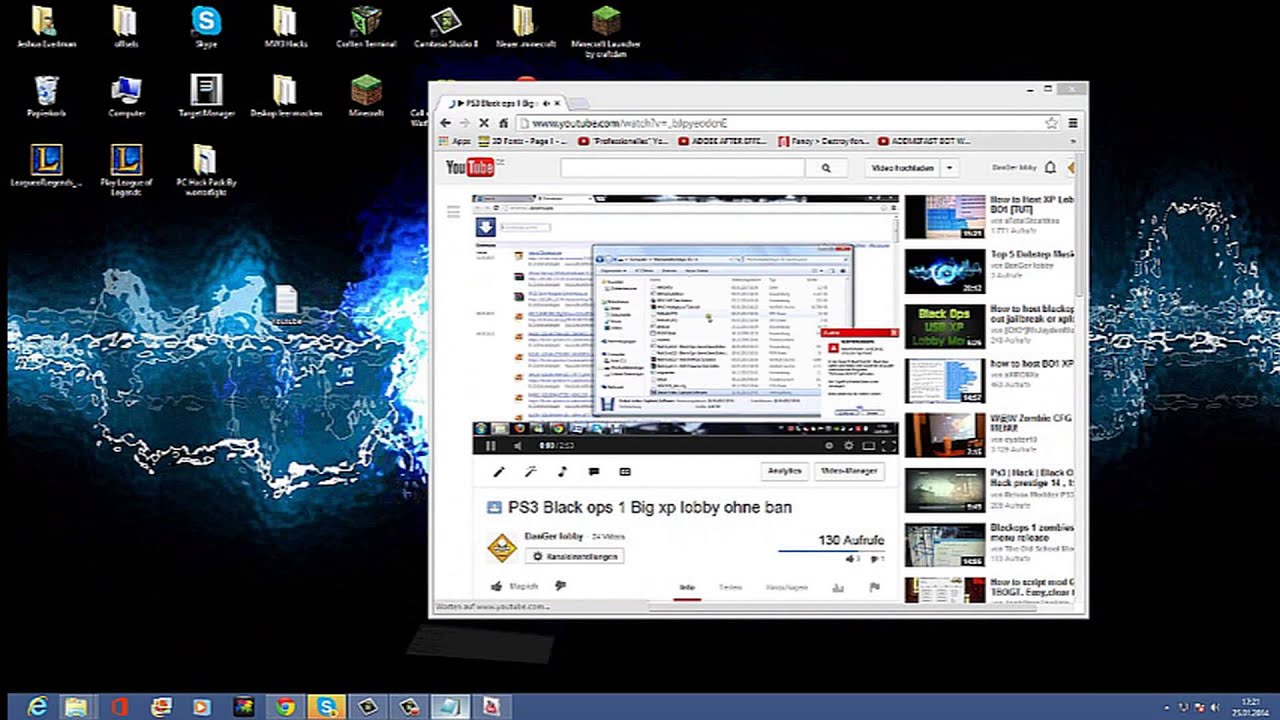
Task: Dislike the video with thumbs down
Action: coord(560,587)
